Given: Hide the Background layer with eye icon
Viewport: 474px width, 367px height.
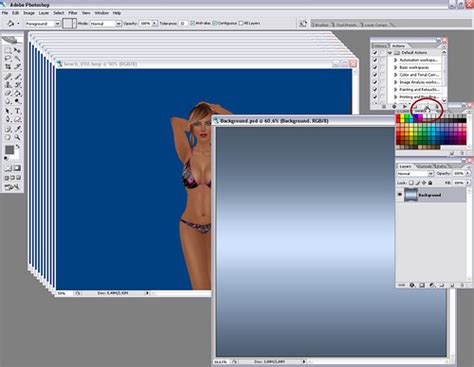Looking at the screenshot, I should point(400,195).
